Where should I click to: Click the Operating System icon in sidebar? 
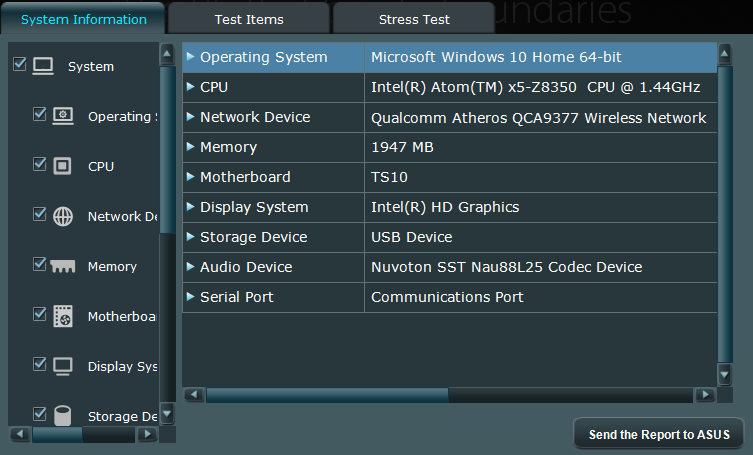pos(63,116)
